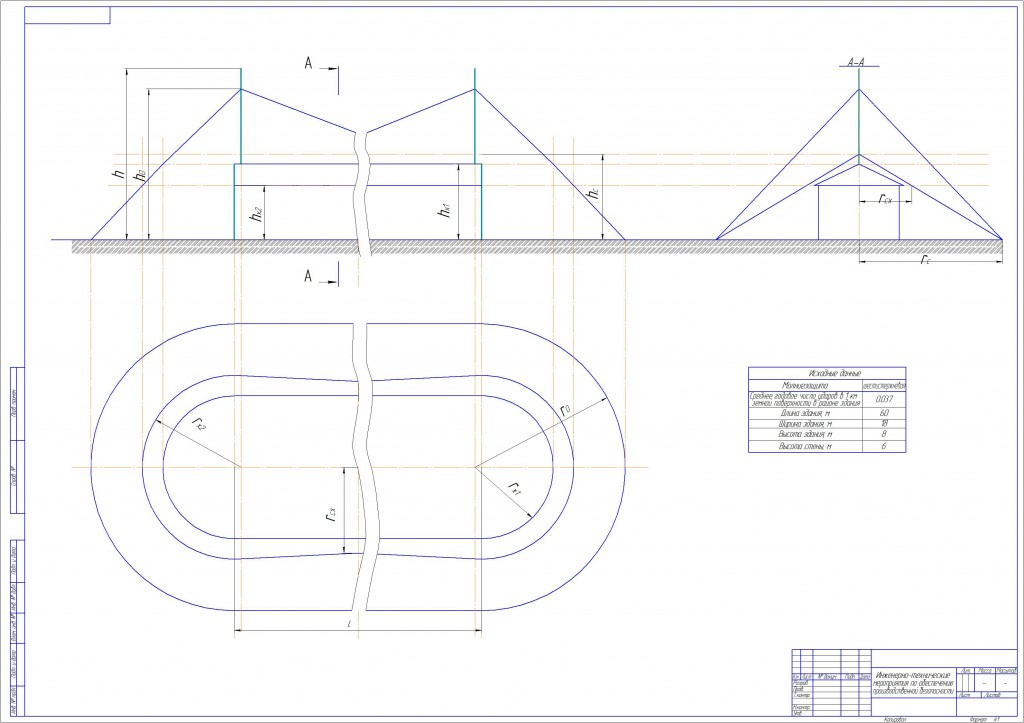Viewport: 1024px width, 723px height.
Task: Select the "Т.контр" row in the title block
Action: point(801,695)
